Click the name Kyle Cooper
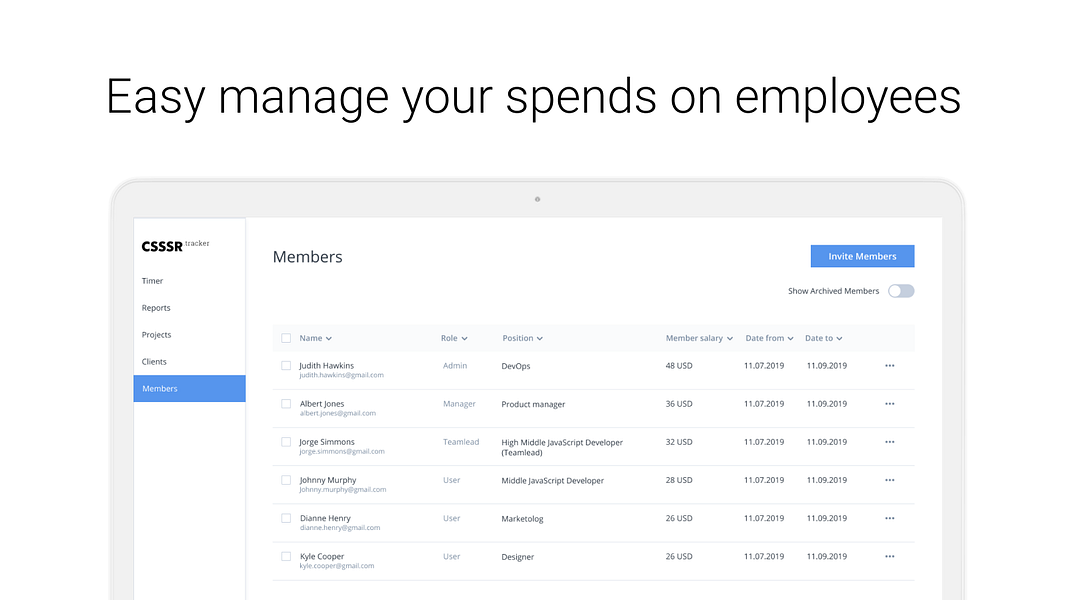 click(322, 556)
